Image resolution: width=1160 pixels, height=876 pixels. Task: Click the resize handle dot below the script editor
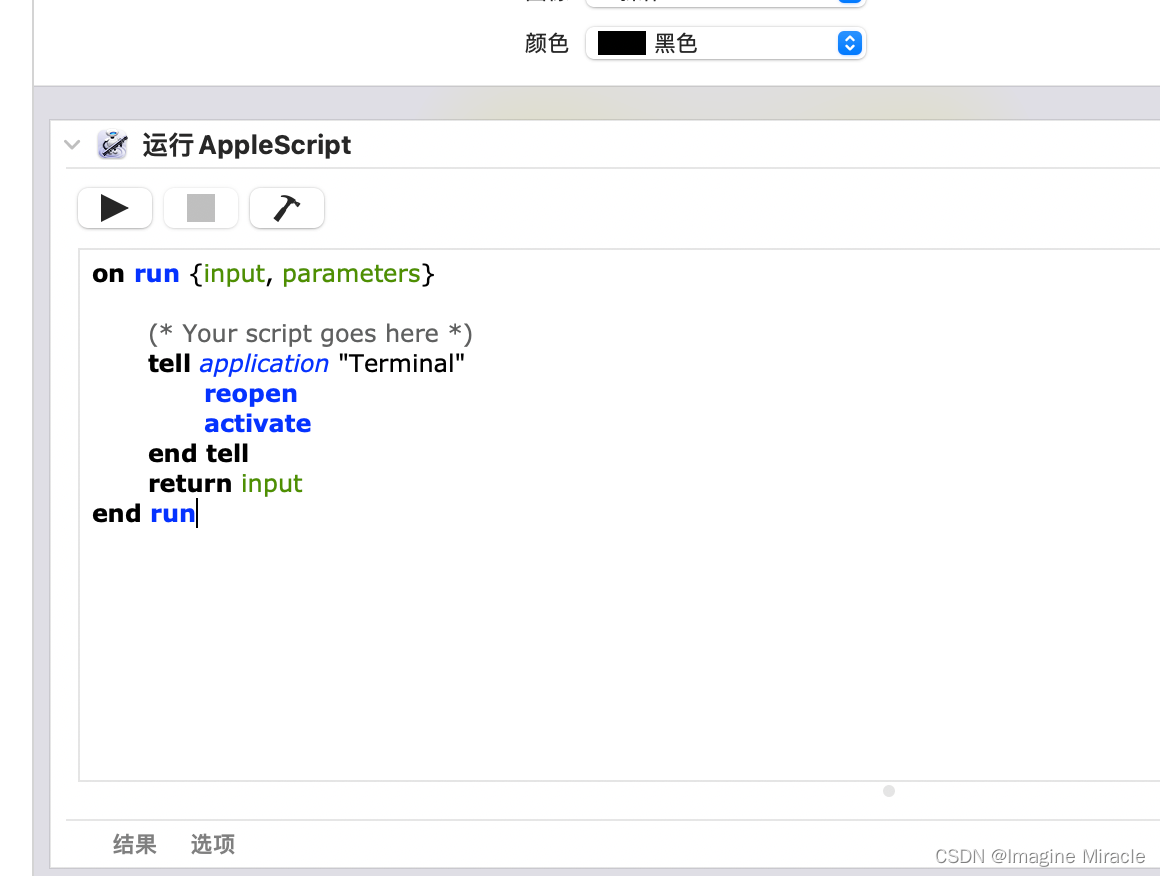click(889, 791)
